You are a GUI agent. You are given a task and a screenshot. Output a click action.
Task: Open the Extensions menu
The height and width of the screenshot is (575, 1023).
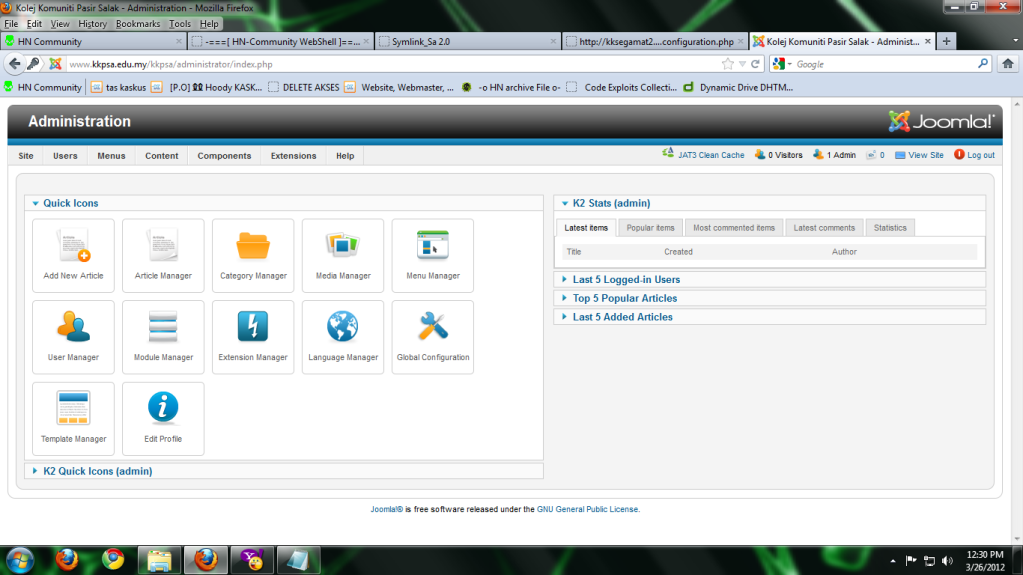(293, 156)
